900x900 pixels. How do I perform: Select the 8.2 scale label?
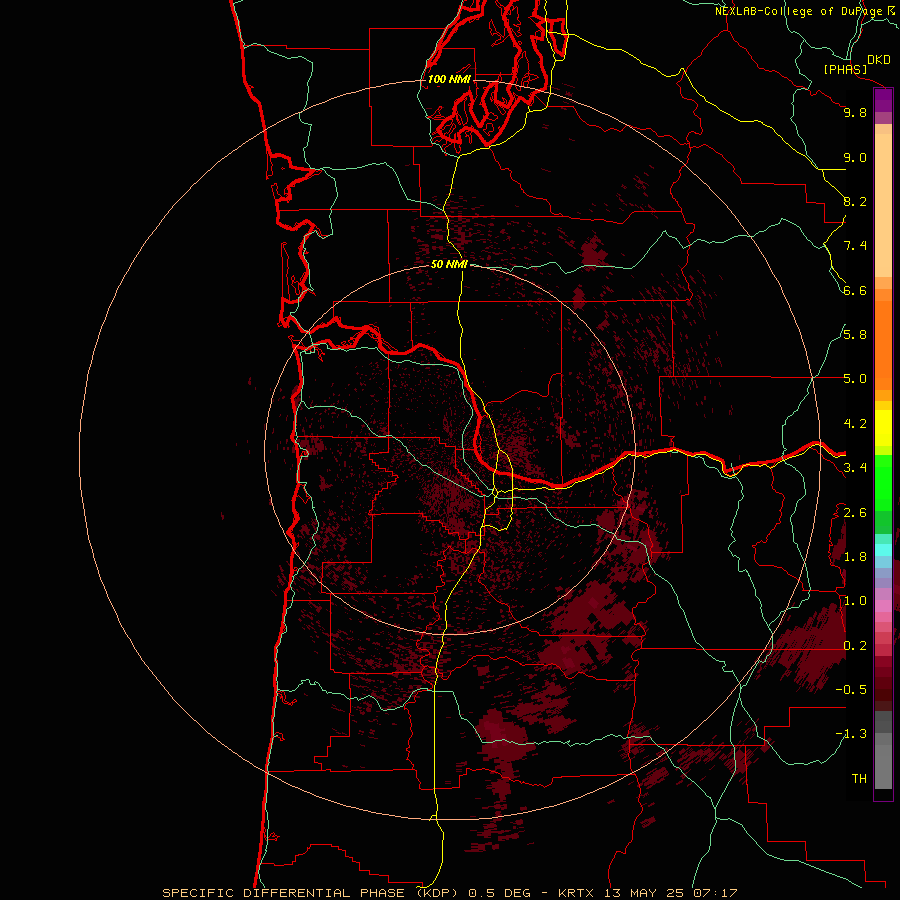click(855, 201)
